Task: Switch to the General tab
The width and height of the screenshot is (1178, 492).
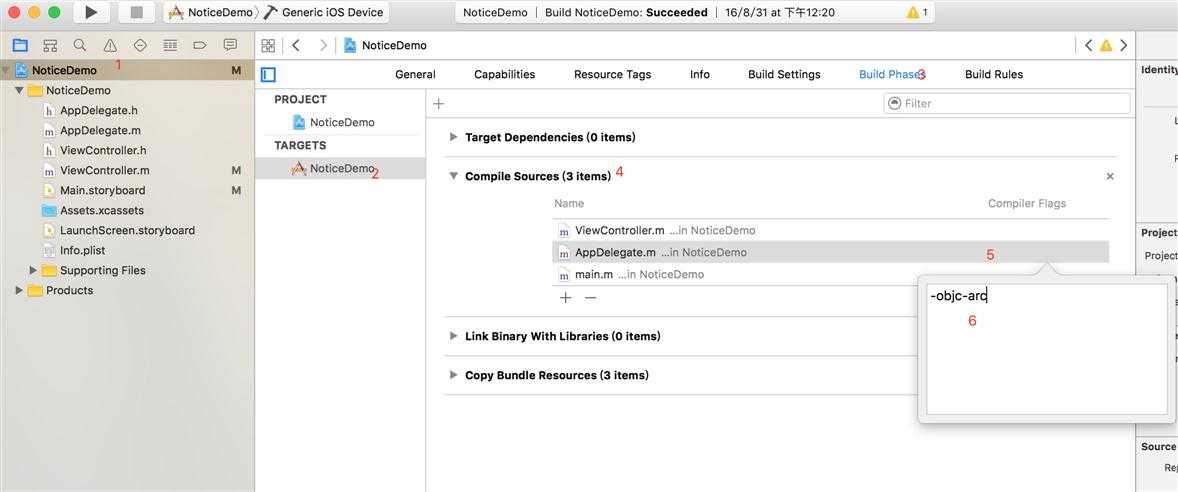Action: [x=415, y=74]
